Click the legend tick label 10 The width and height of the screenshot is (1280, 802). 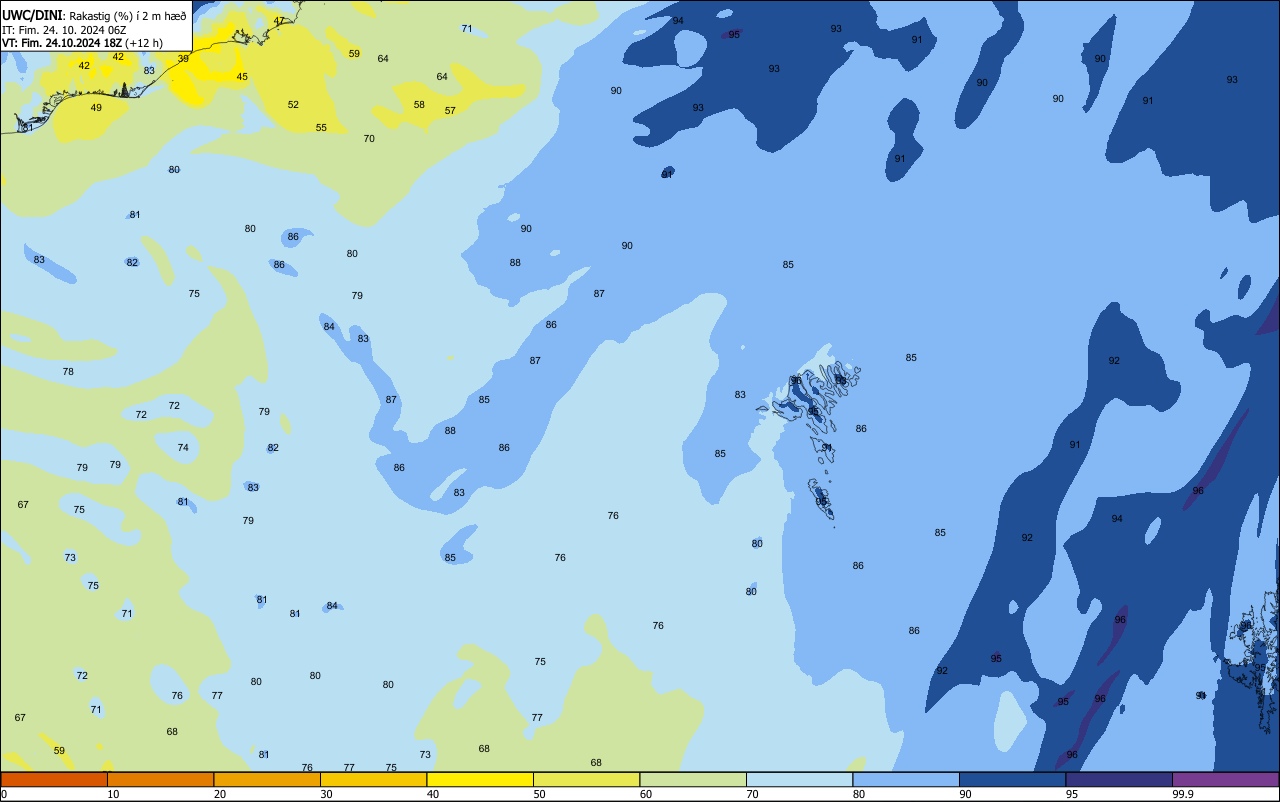coord(113,794)
